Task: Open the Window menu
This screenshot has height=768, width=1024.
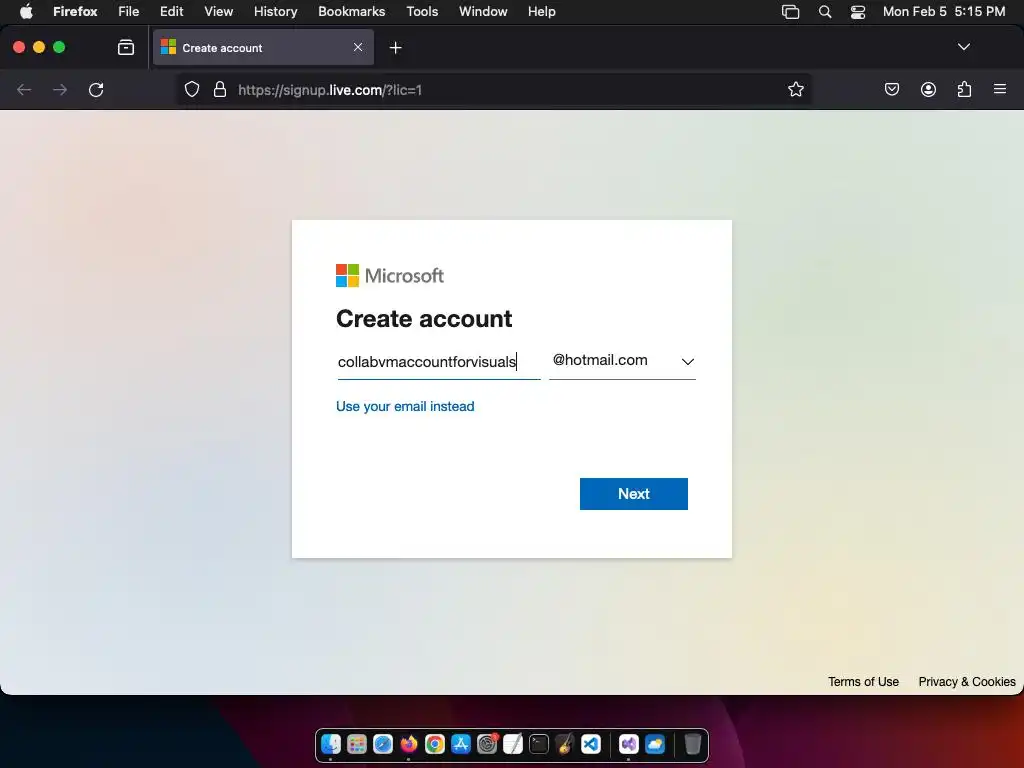Action: [x=483, y=11]
